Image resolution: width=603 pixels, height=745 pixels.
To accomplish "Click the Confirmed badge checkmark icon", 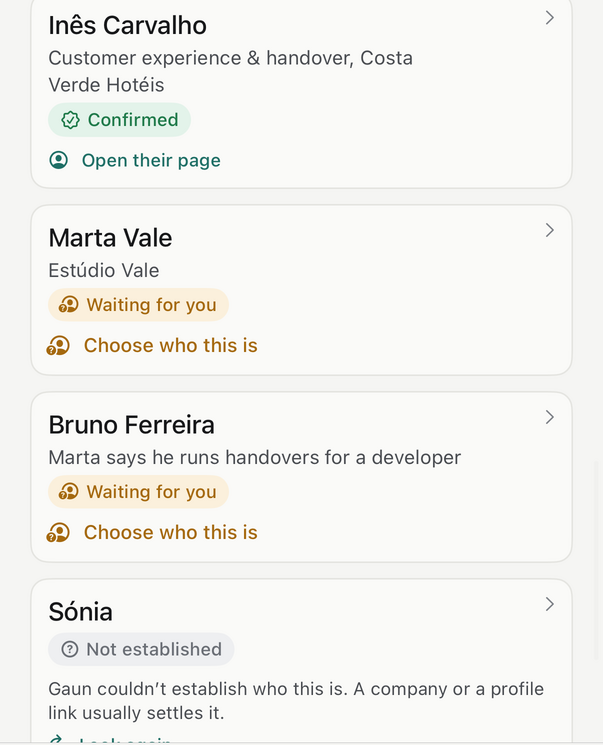I will [70, 120].
